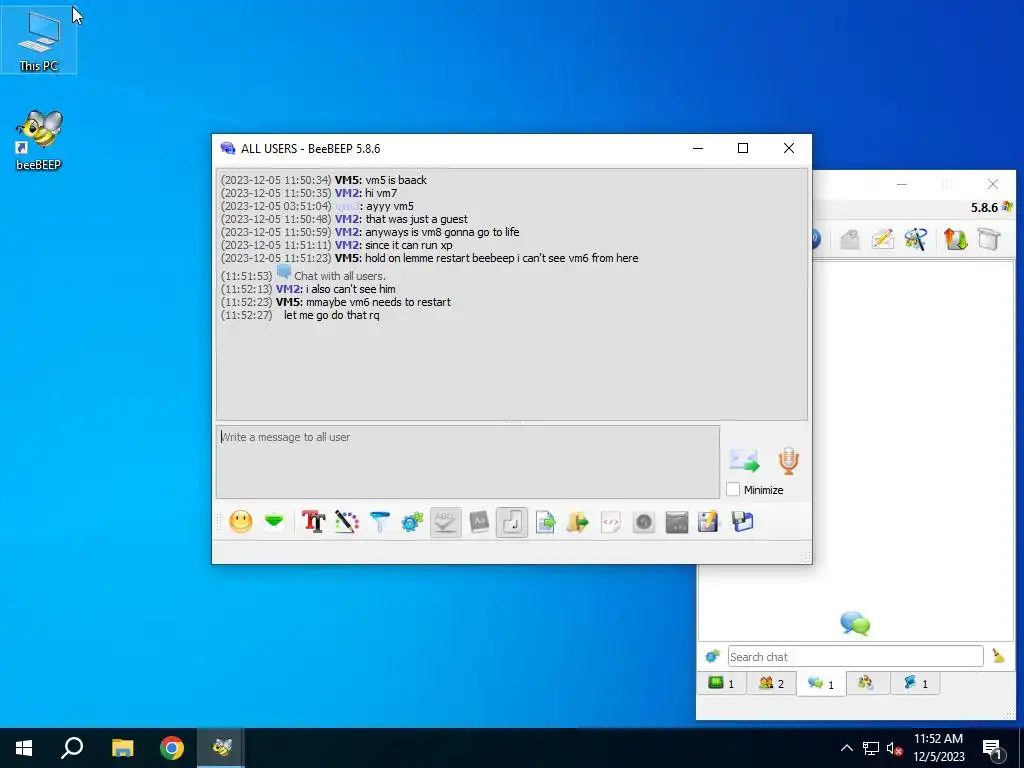Open taskbar search magnifier

click(72, 748)
